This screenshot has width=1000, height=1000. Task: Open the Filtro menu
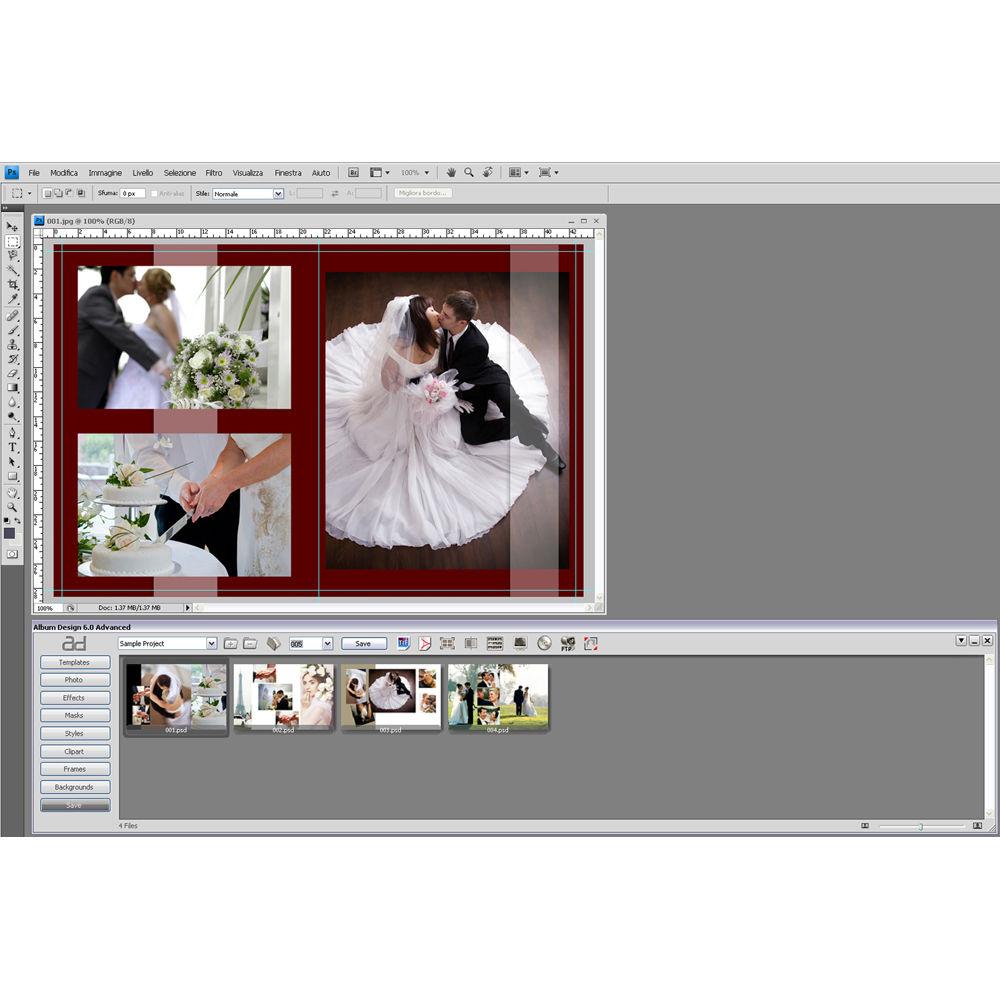point(213,172)
